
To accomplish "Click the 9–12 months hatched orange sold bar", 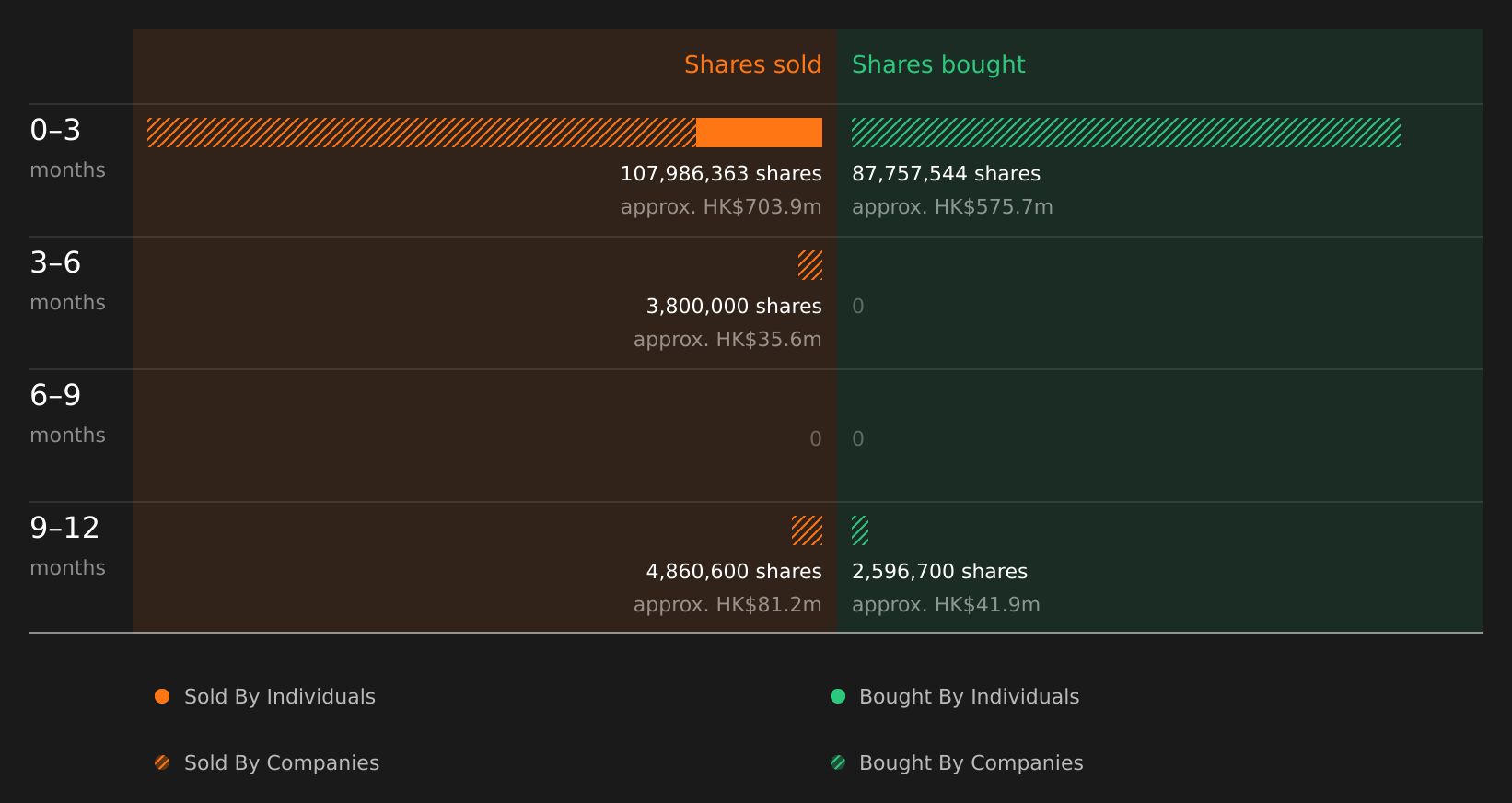I will point(807,530).
